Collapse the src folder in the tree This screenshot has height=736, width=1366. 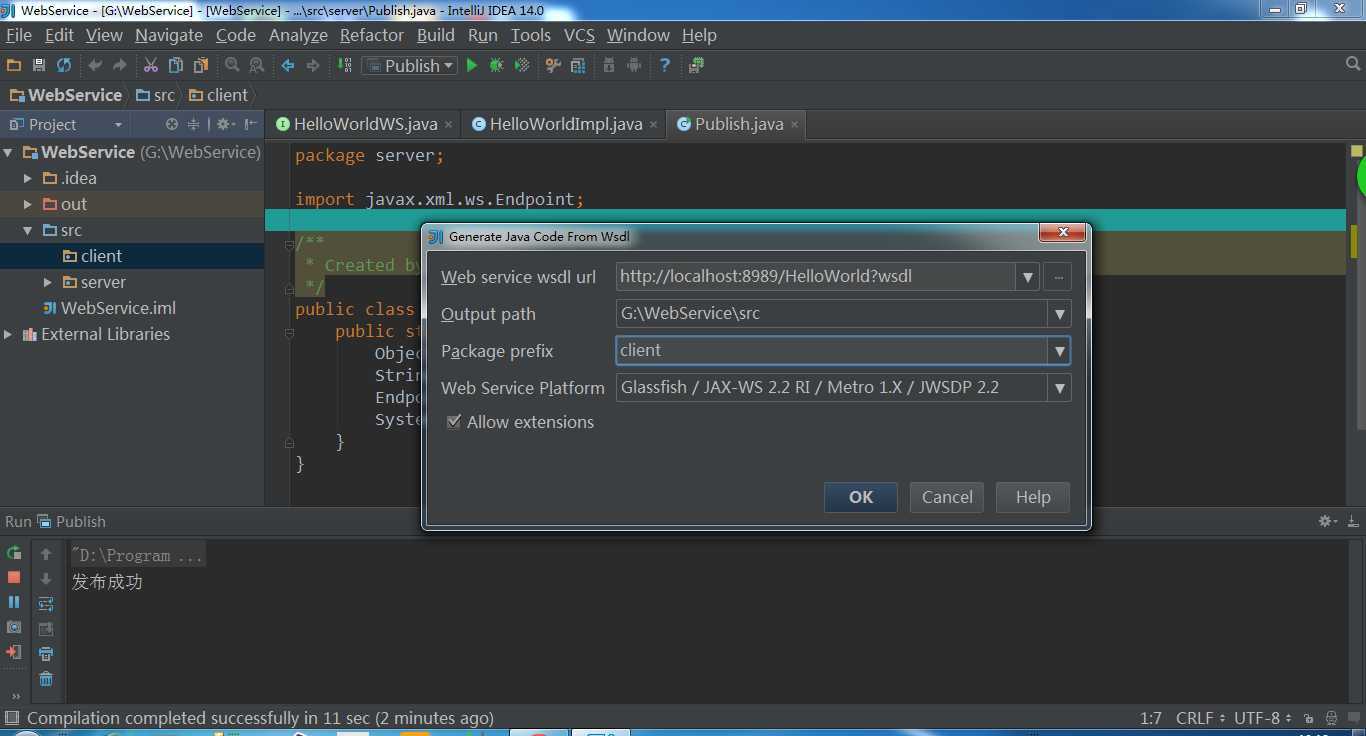tap(28, 230)
